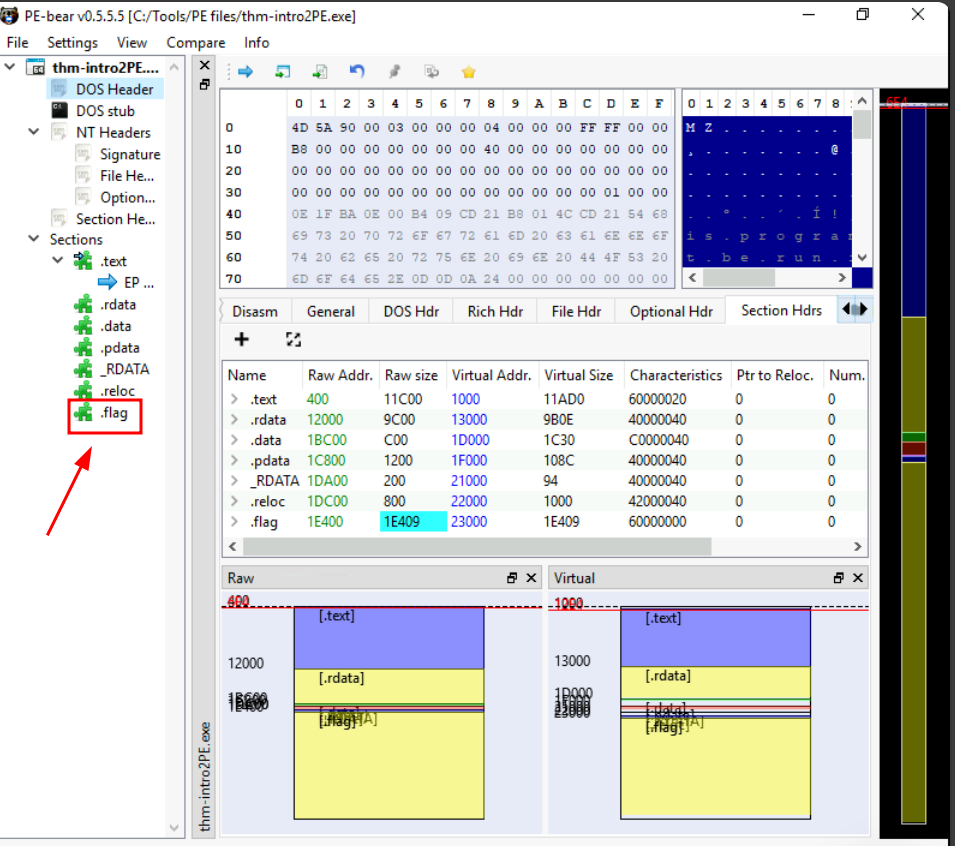This screenshot has width=955, height=846.
Task: Open the Compare menu
Action: 196,43
